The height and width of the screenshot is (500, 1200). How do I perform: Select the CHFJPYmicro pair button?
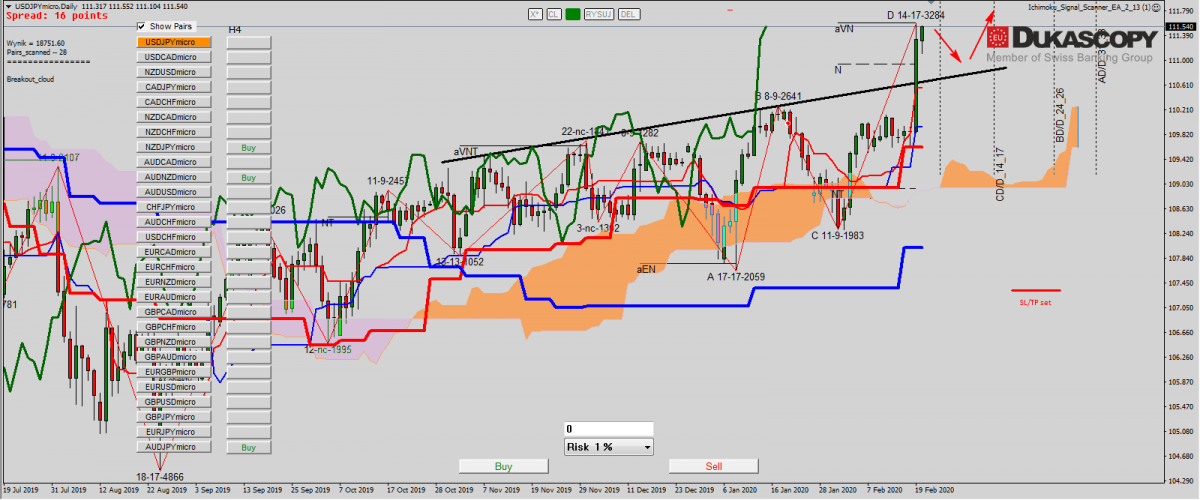coord(173,207)
